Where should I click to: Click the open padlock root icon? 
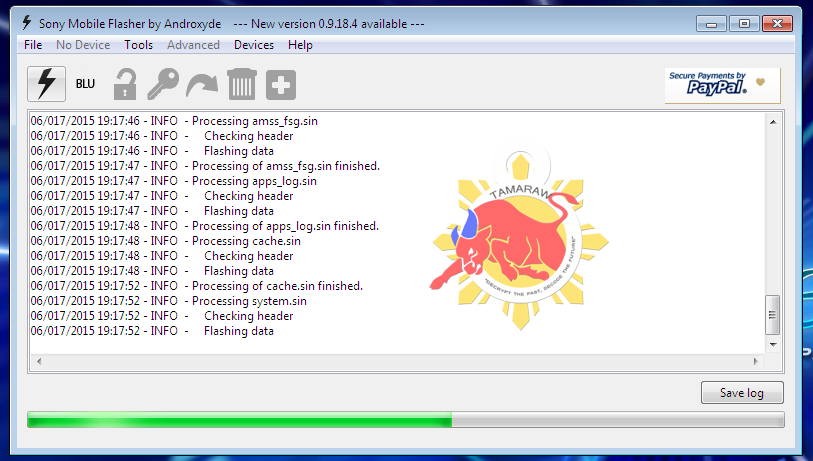[125, 84]
